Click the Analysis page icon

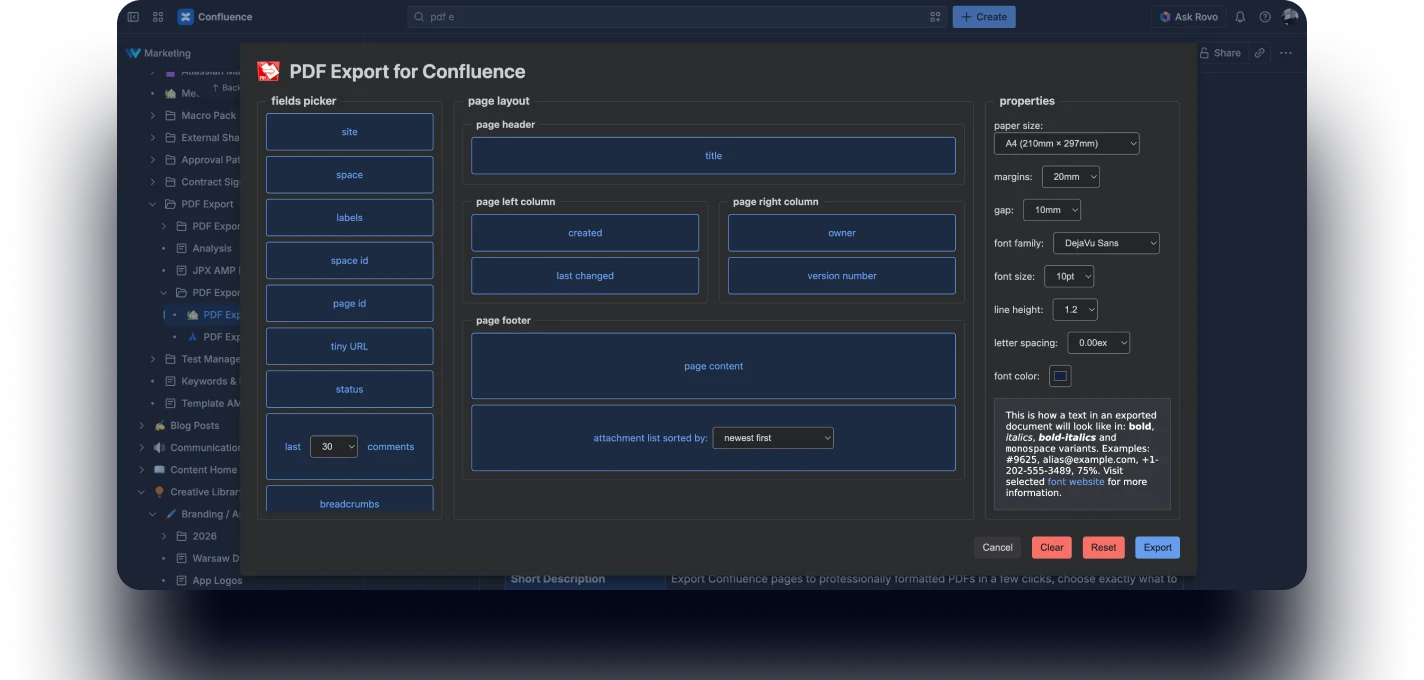[x=182, y=248]
